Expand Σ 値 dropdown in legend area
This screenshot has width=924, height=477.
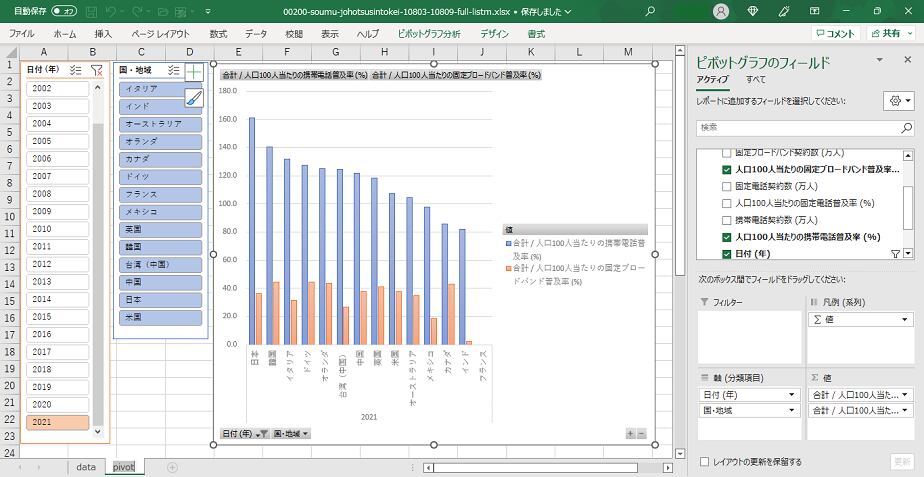[905, 320]
